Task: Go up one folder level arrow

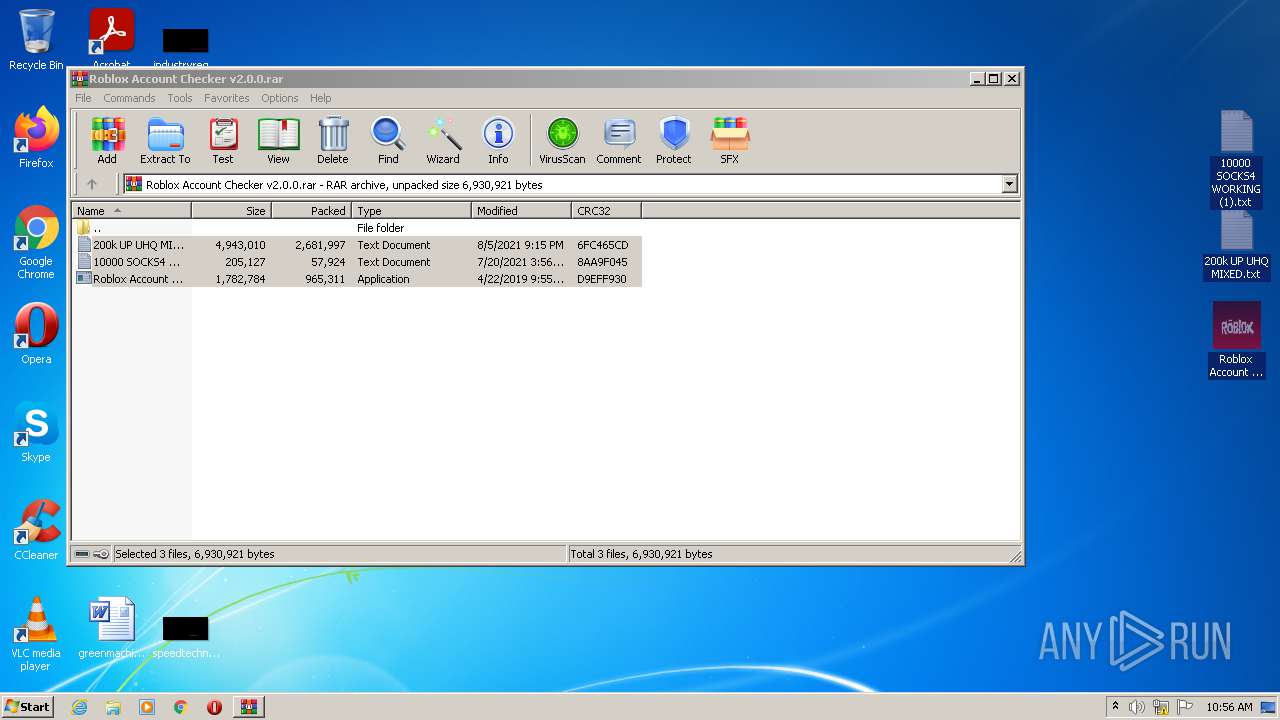Action: click(92, 184)
